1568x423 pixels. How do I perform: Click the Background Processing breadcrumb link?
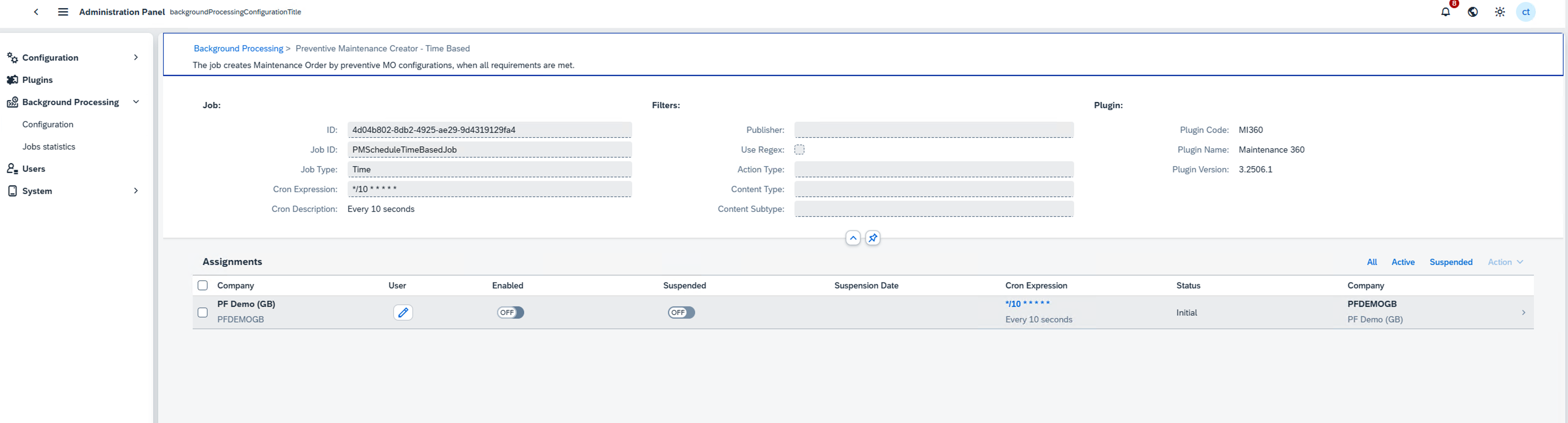click(x=238, y=49)
